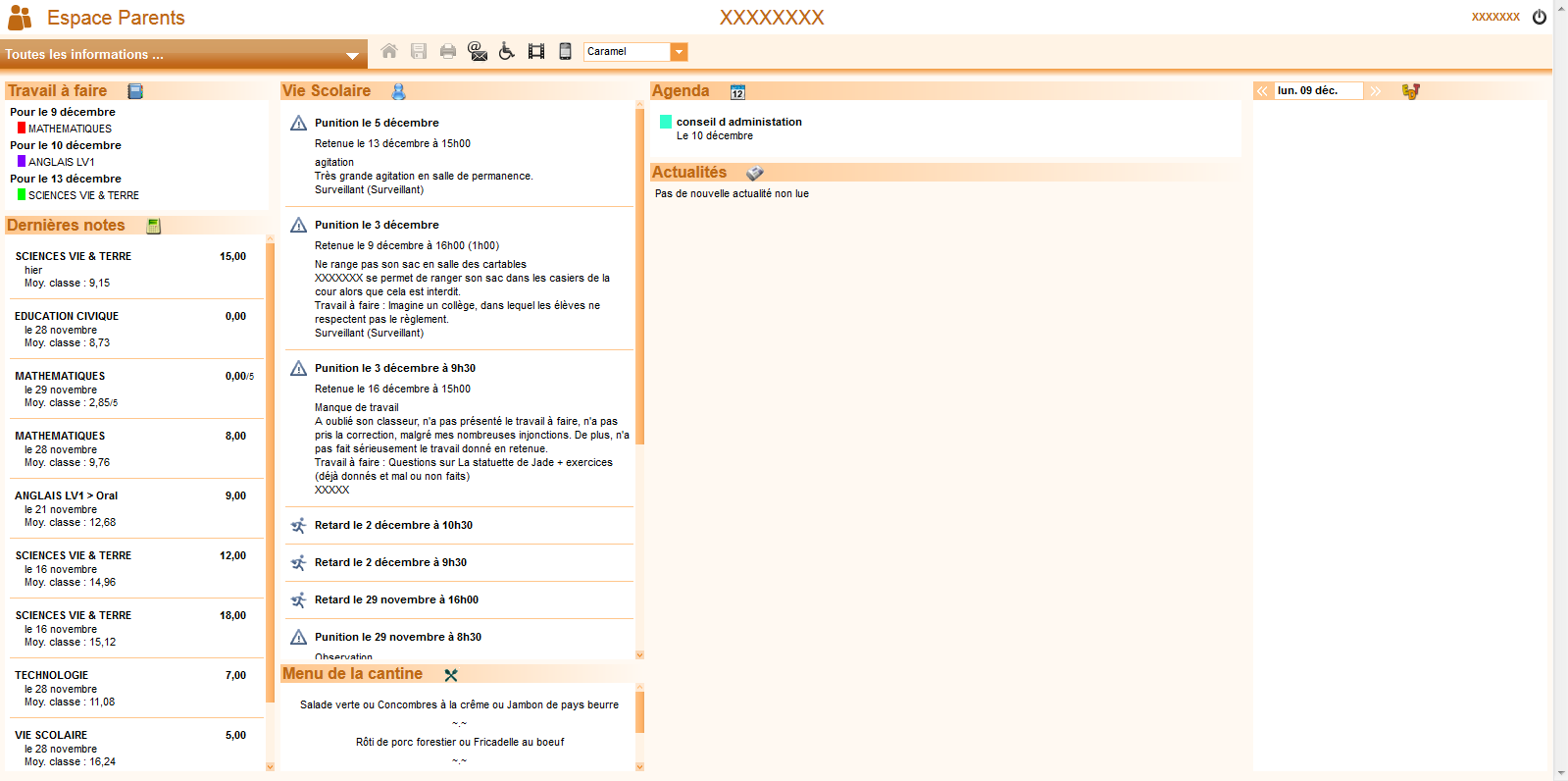Image resolution: width=1568 pixels, height=781 pixels.
Task: Click the film strip video icon
Action: click(x=536, y=51)
